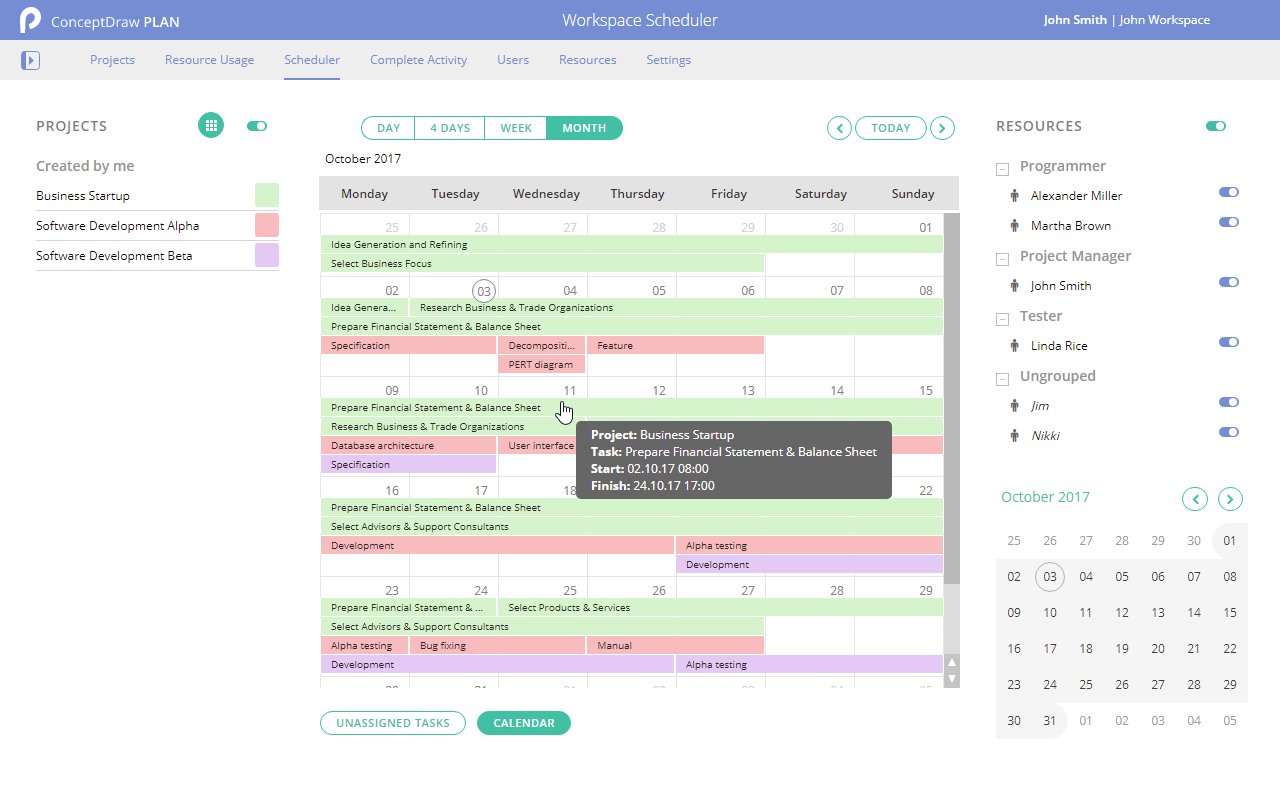Turn off the Resources panel switch

tap(1215, 126)
